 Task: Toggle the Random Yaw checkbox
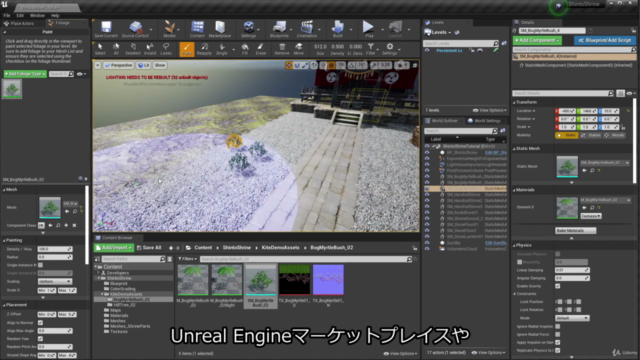coord(40,338)
